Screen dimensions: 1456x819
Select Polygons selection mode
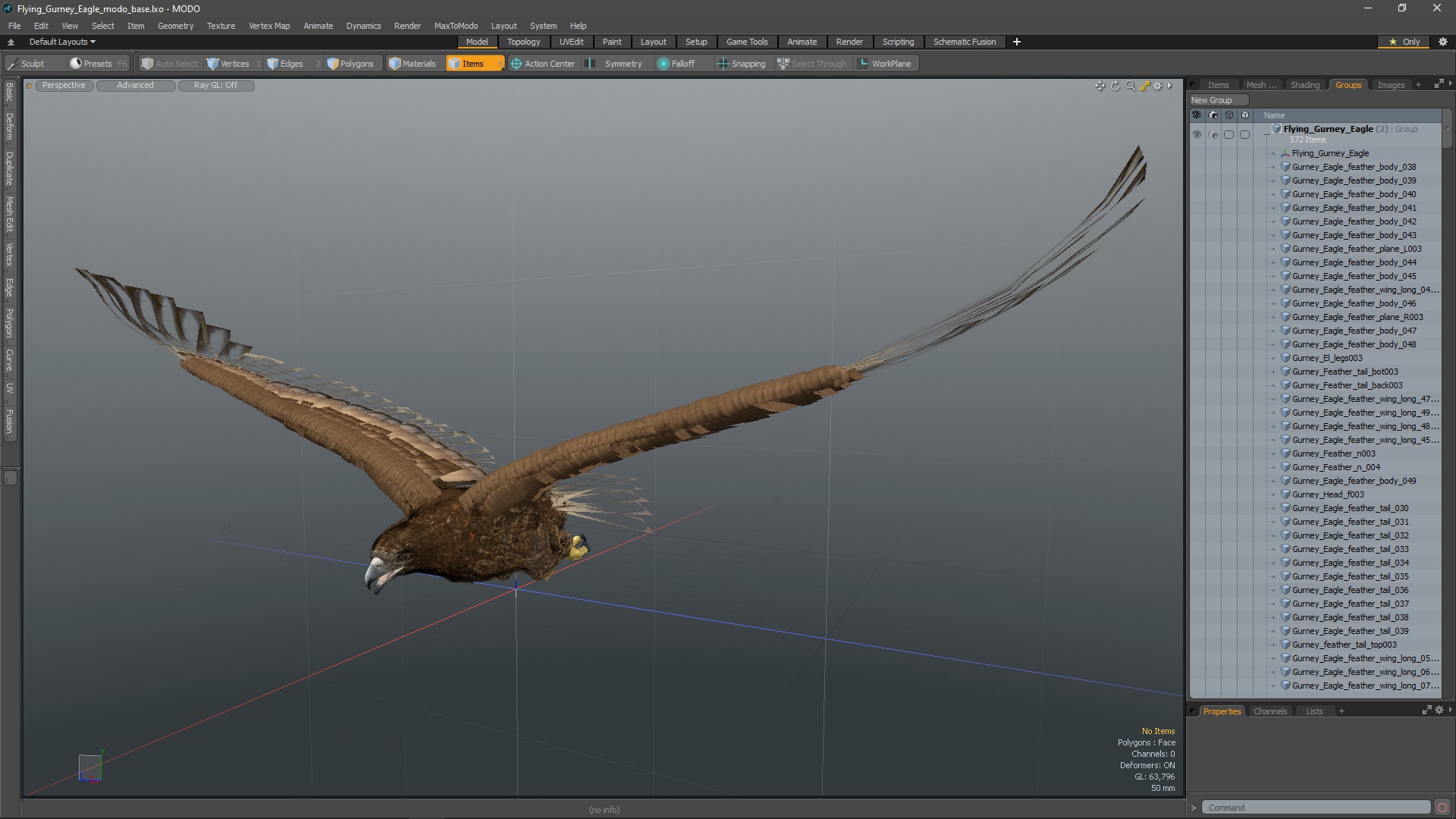[x=350, y=64]
